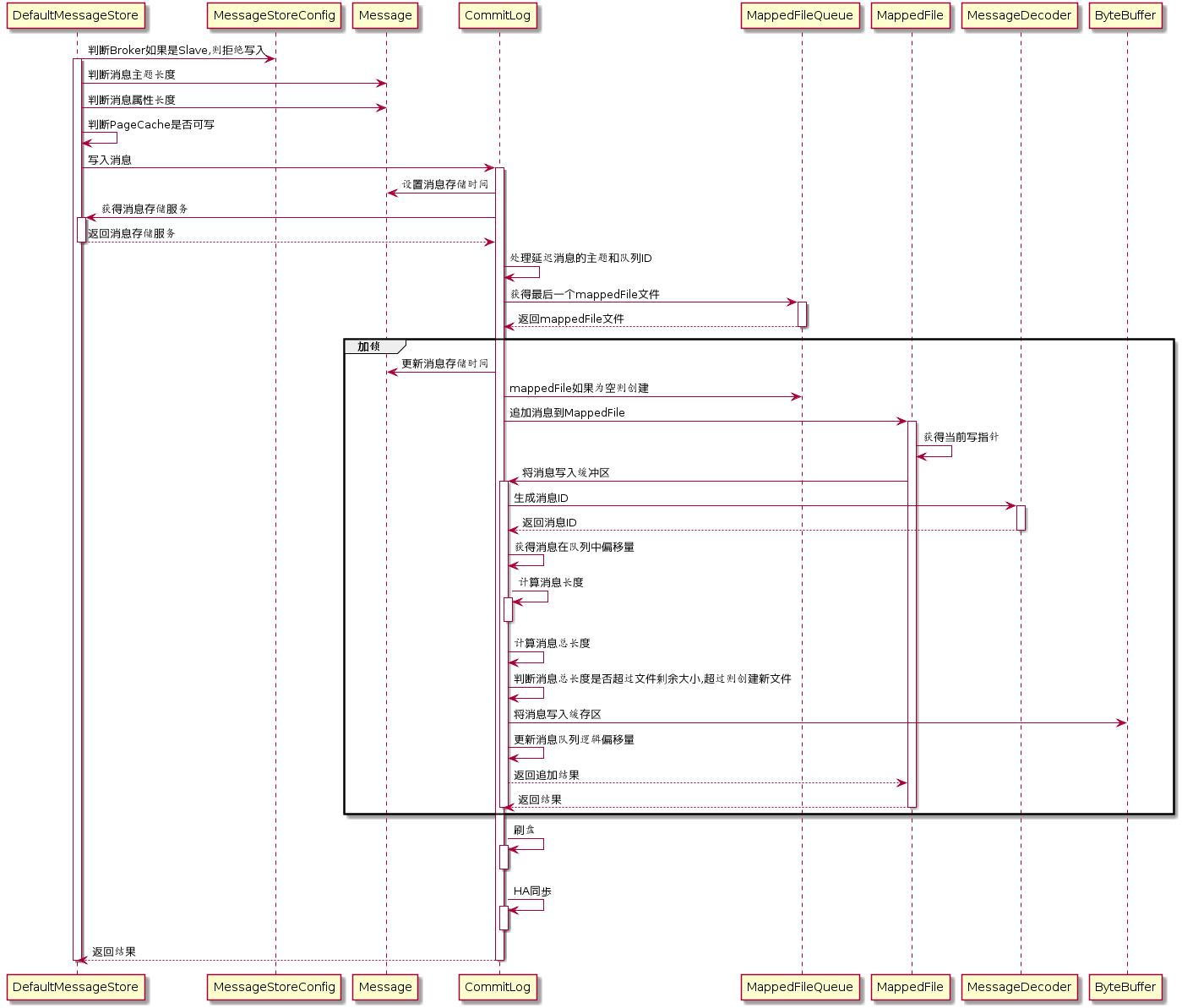The image size is (1182, 1008).
Task: Select the top MappedFileQueue participant box
Action: pos(800,16)
